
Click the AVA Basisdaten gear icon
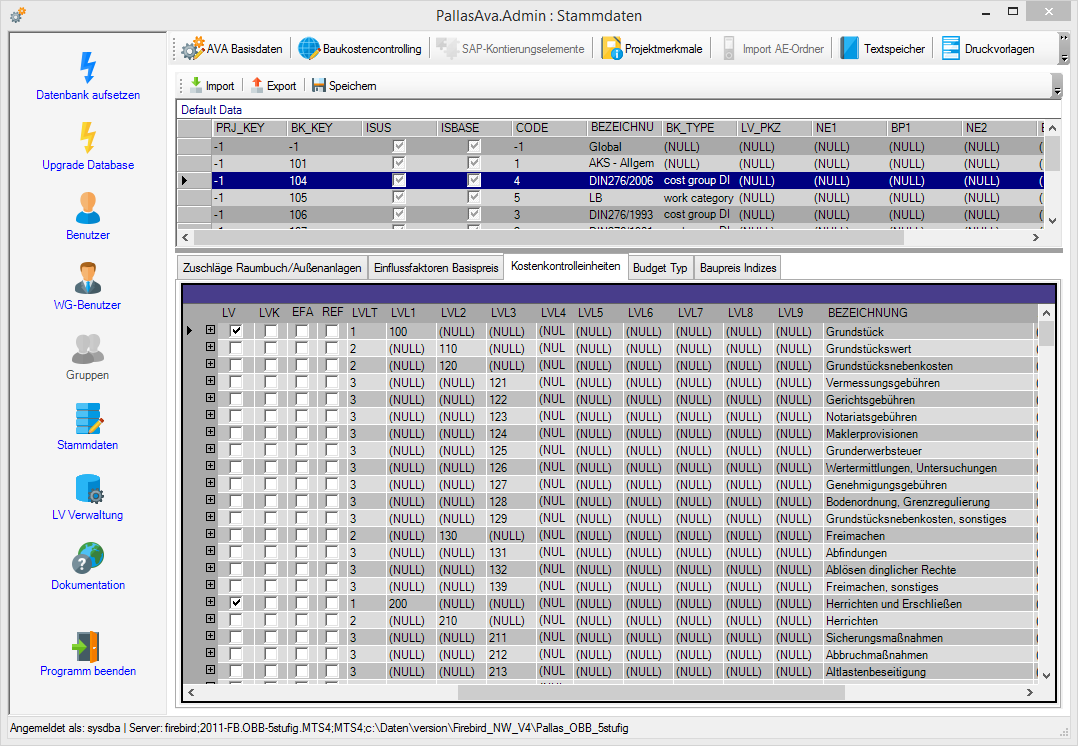click(193, 48)
